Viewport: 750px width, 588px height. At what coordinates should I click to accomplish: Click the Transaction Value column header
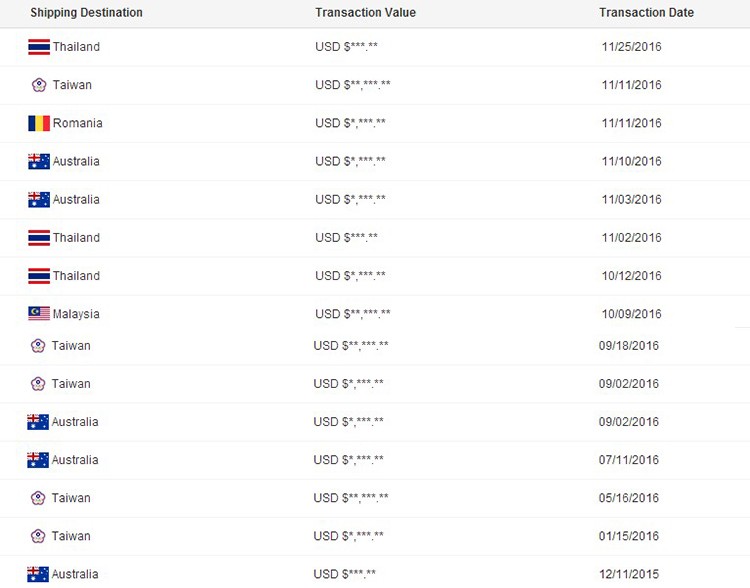point(365,13)
